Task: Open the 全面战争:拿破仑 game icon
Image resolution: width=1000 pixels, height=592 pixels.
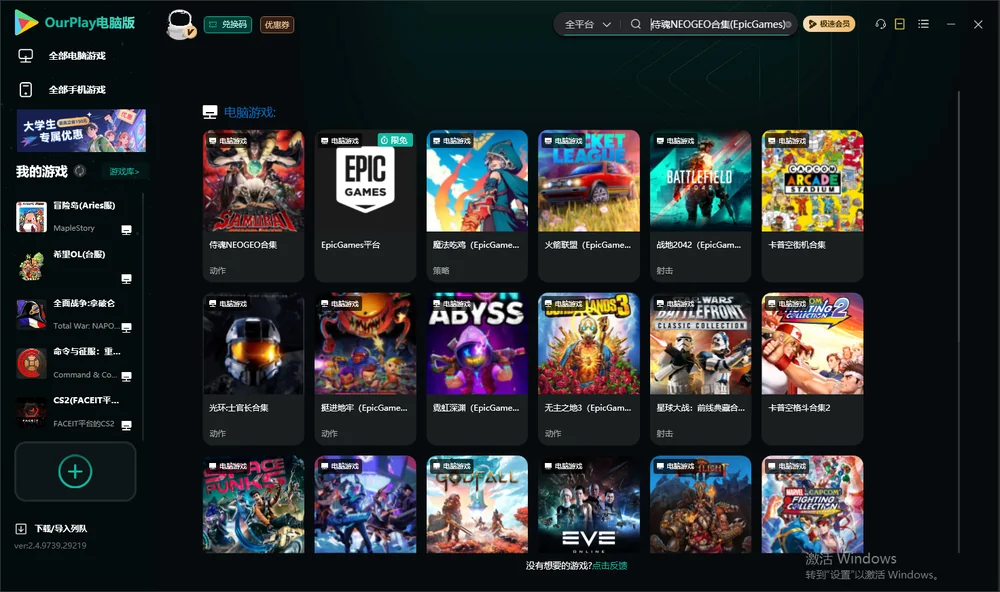Action: (x=31, y=314)
